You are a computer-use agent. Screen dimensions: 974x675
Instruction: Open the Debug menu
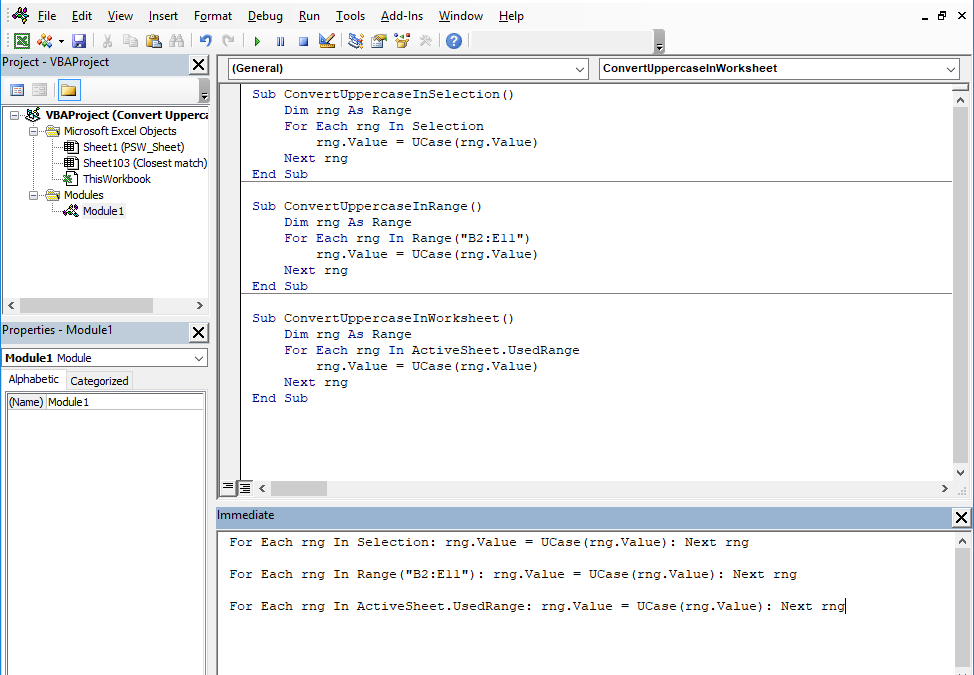coord(265,15)
